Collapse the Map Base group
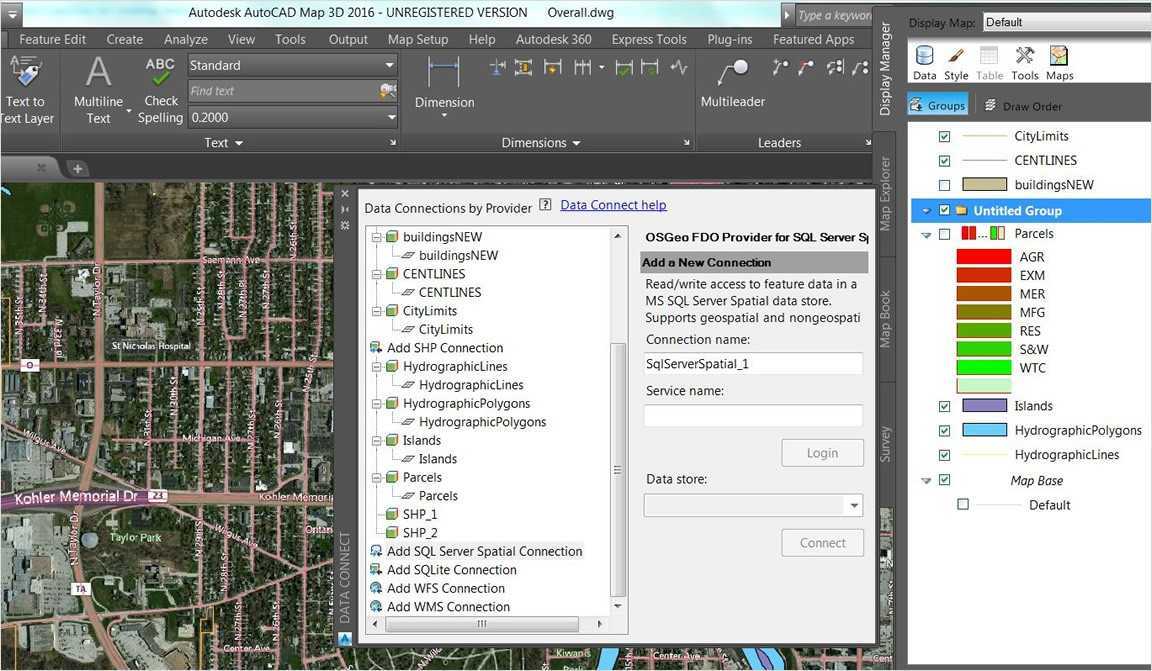The width and height of the screenshot is (1152, 671). click(926, 481)
